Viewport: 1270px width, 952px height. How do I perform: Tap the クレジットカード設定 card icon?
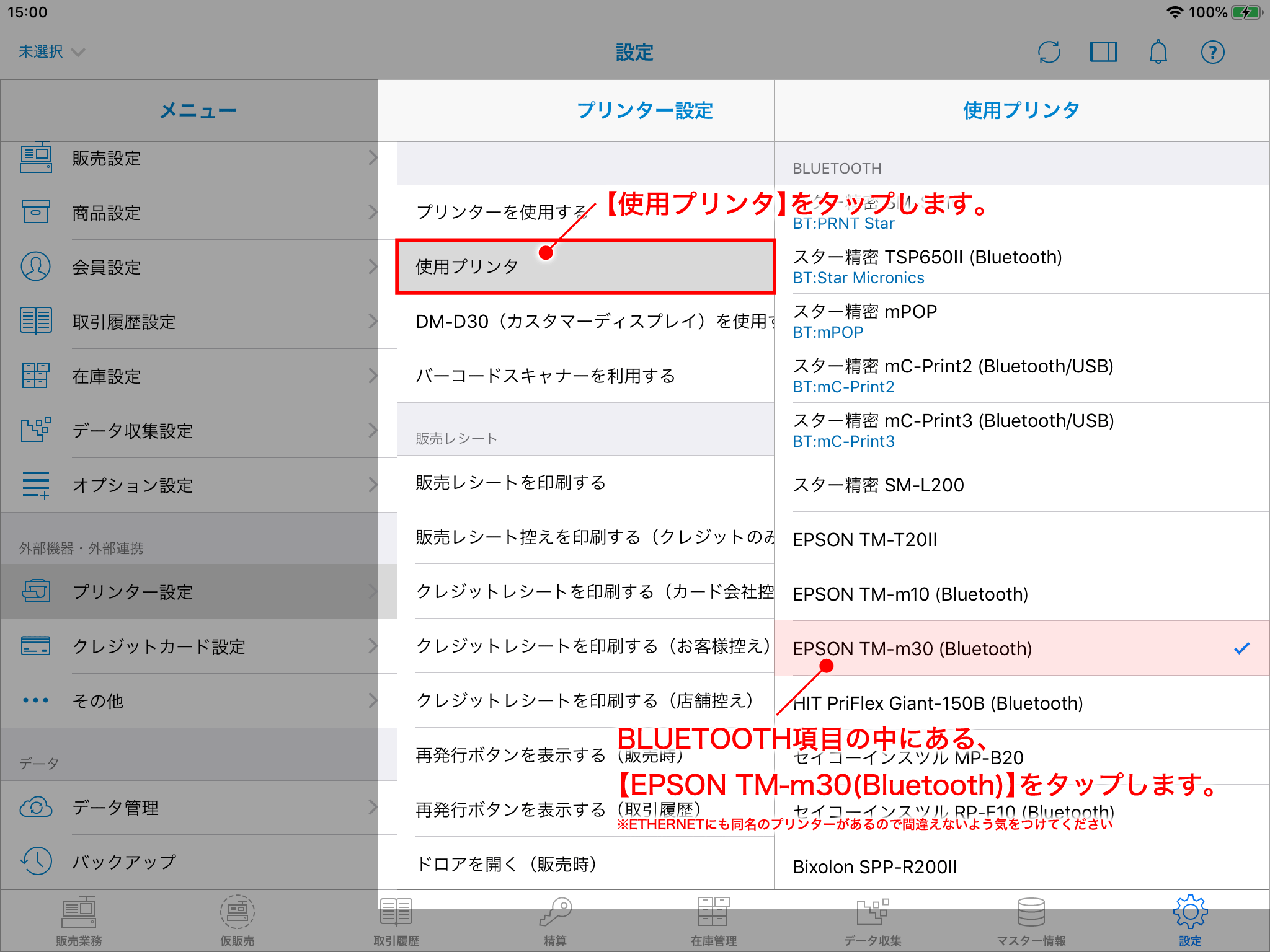pos(36,646)
